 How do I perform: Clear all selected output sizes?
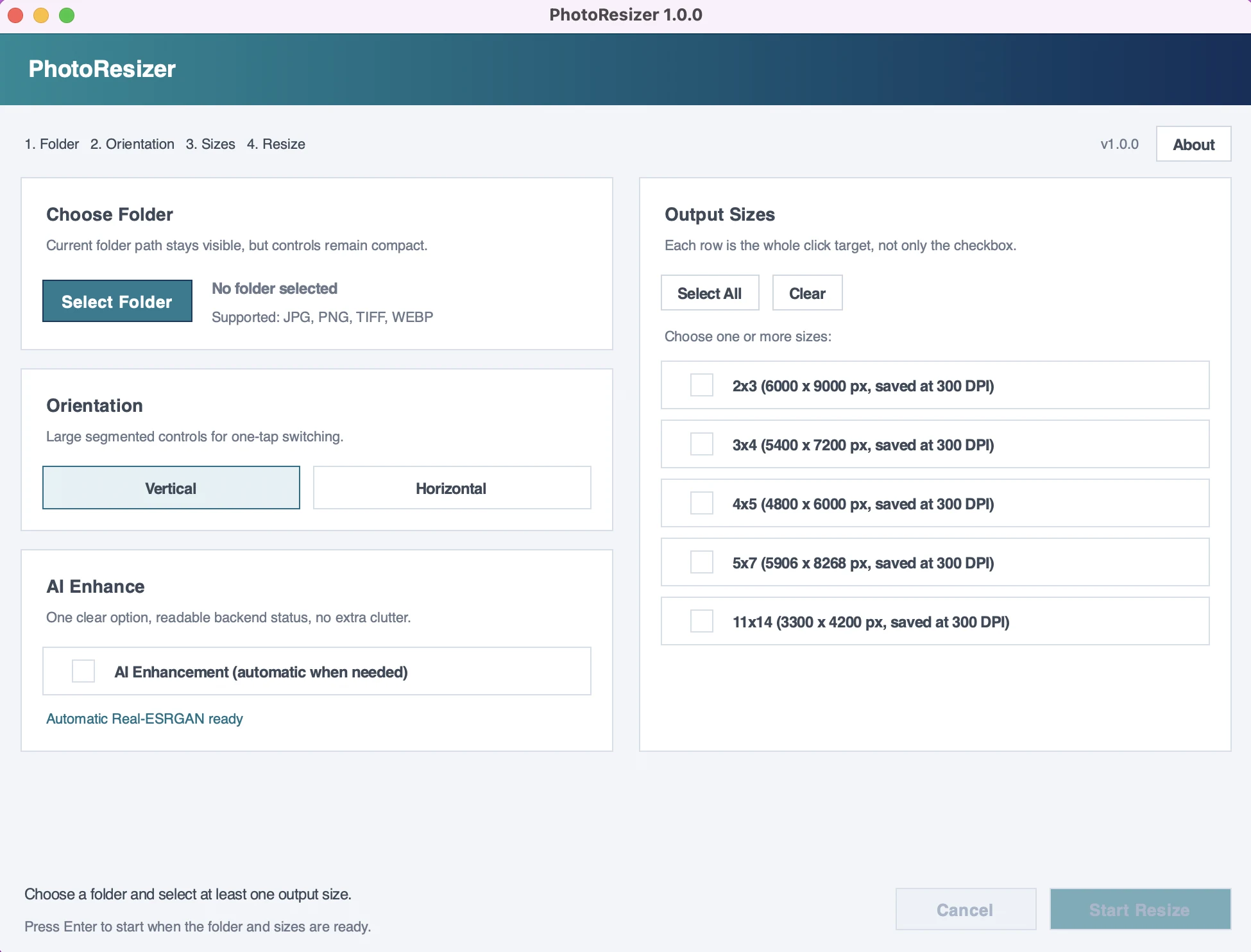807,293
